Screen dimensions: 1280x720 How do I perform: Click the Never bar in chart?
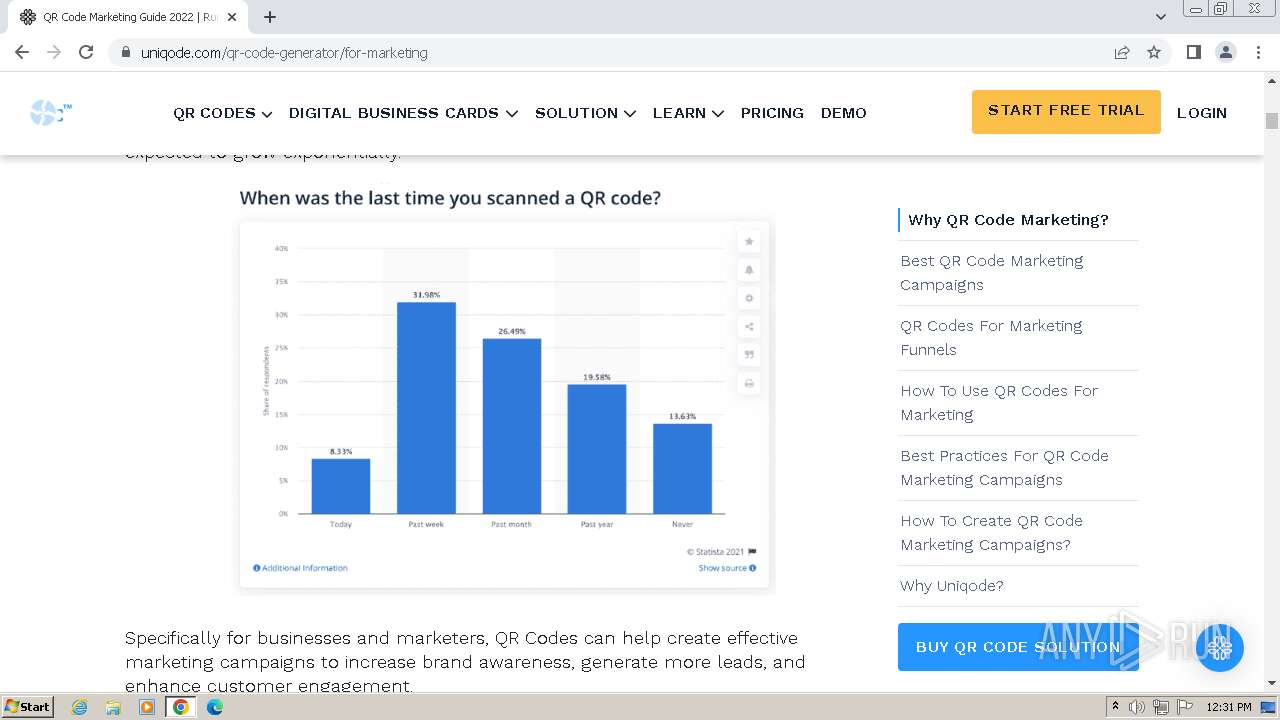[683, 469]
